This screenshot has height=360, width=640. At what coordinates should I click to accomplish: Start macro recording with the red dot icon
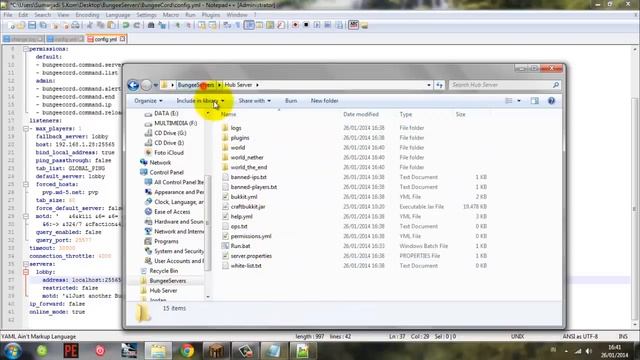tap(295, 25)
